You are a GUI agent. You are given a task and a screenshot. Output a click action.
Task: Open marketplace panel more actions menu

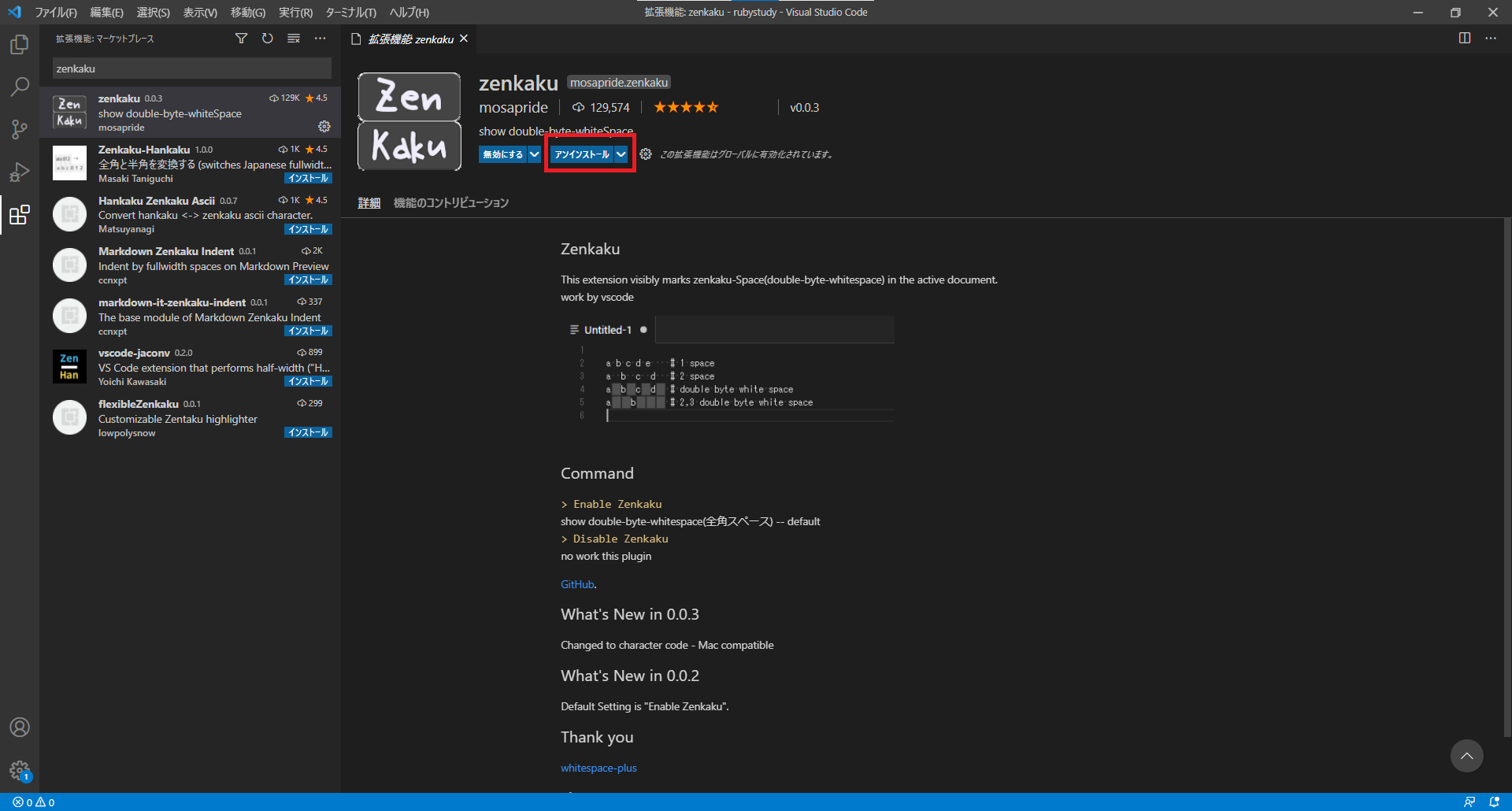point(320,39)
